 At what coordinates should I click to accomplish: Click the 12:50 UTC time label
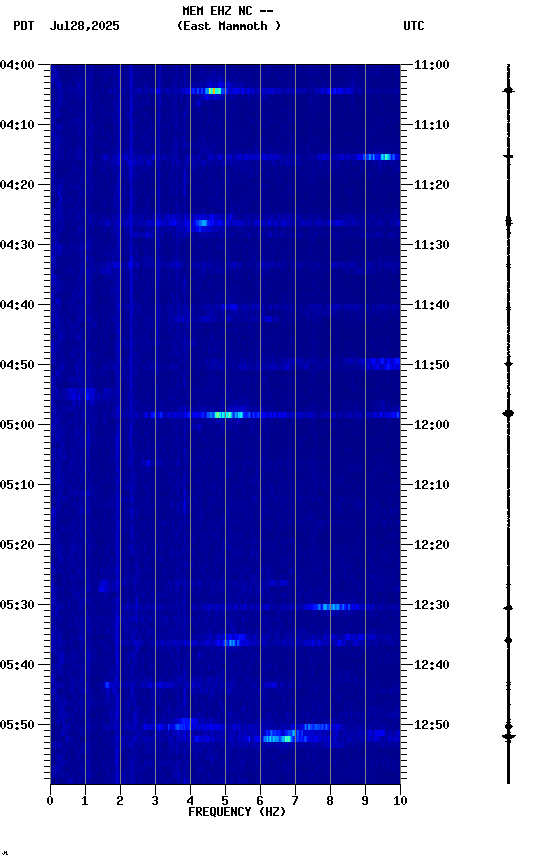click(432, 725)
